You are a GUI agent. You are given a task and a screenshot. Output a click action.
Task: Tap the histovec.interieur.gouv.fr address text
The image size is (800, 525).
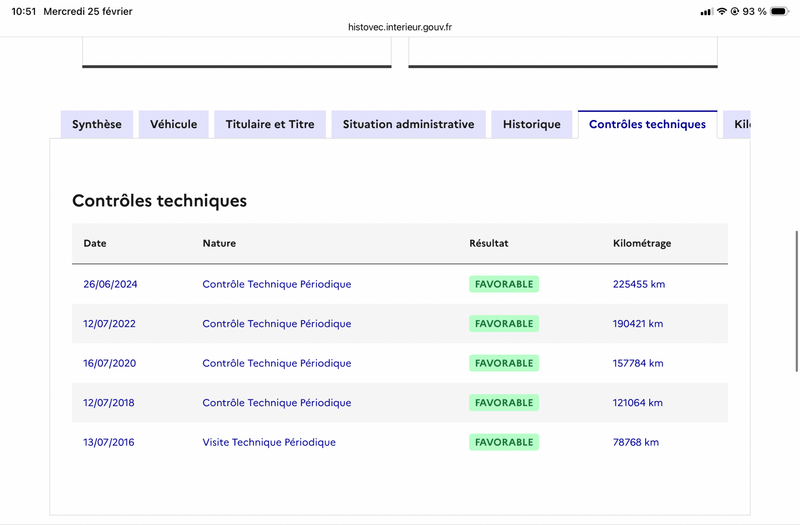tap(399, 28)
